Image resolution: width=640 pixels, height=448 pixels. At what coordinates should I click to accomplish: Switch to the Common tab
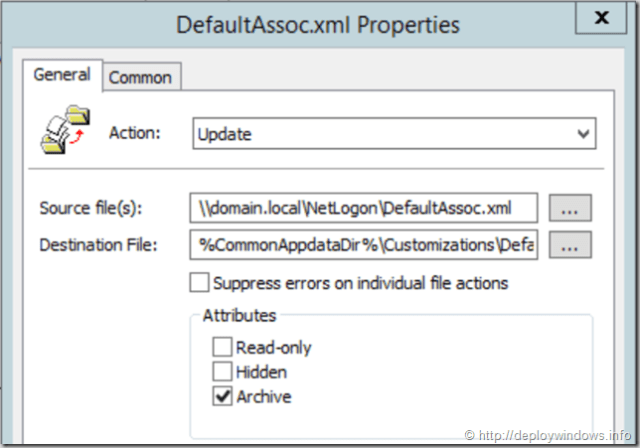click(x=140, y=77)
